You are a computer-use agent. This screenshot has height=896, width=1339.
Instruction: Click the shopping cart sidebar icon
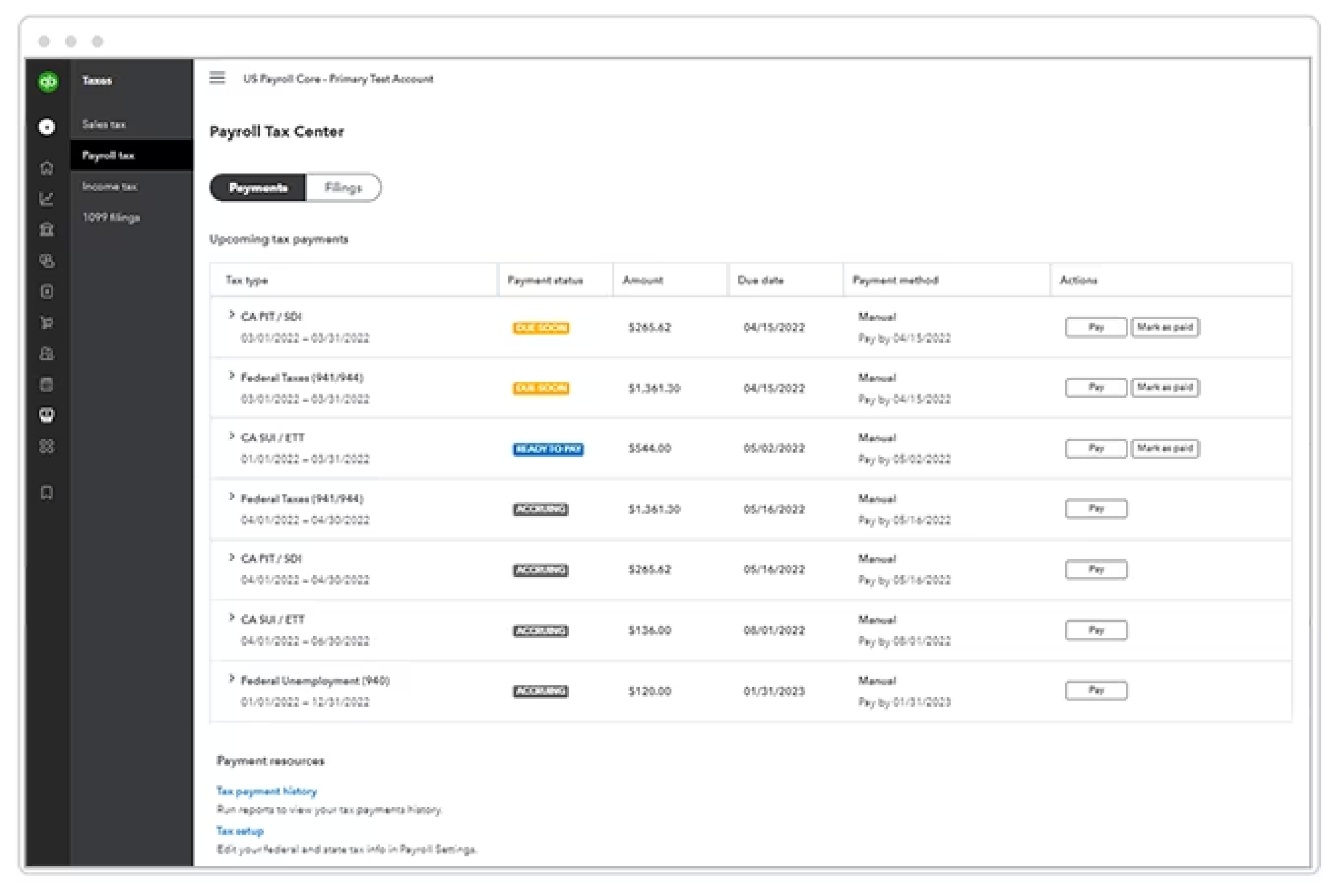pos(47,323)
